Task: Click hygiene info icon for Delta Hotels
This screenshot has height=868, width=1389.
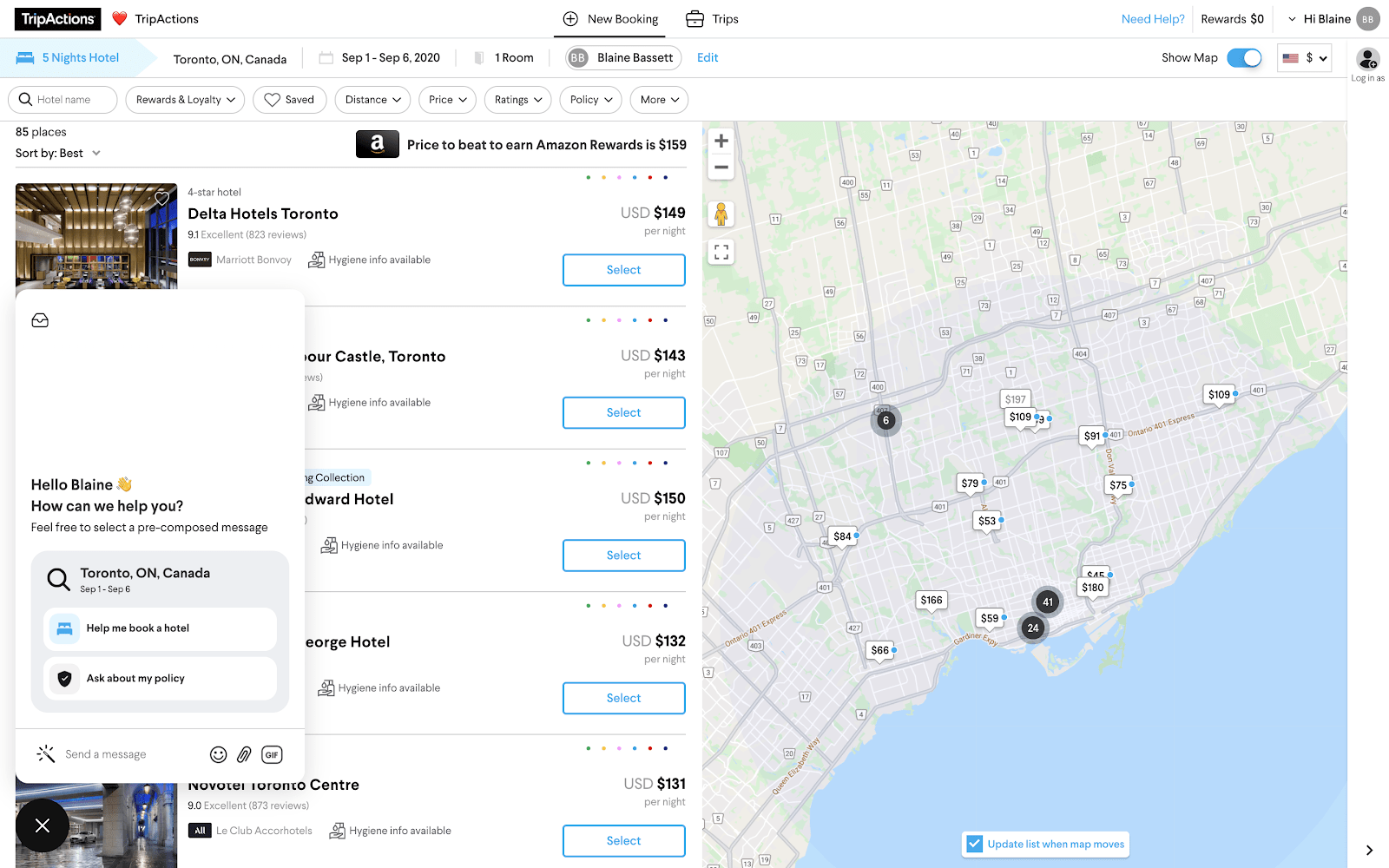Action: (x=317, y=260)
